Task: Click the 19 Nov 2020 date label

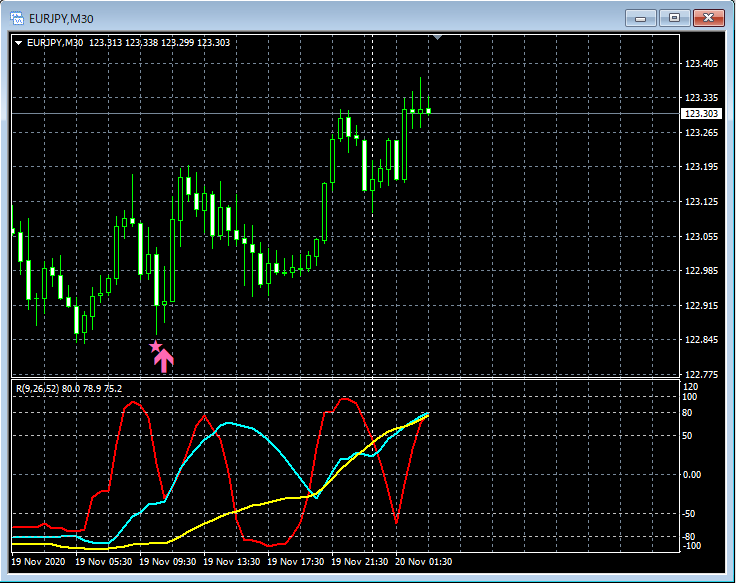Action: [x=38, y=562]
